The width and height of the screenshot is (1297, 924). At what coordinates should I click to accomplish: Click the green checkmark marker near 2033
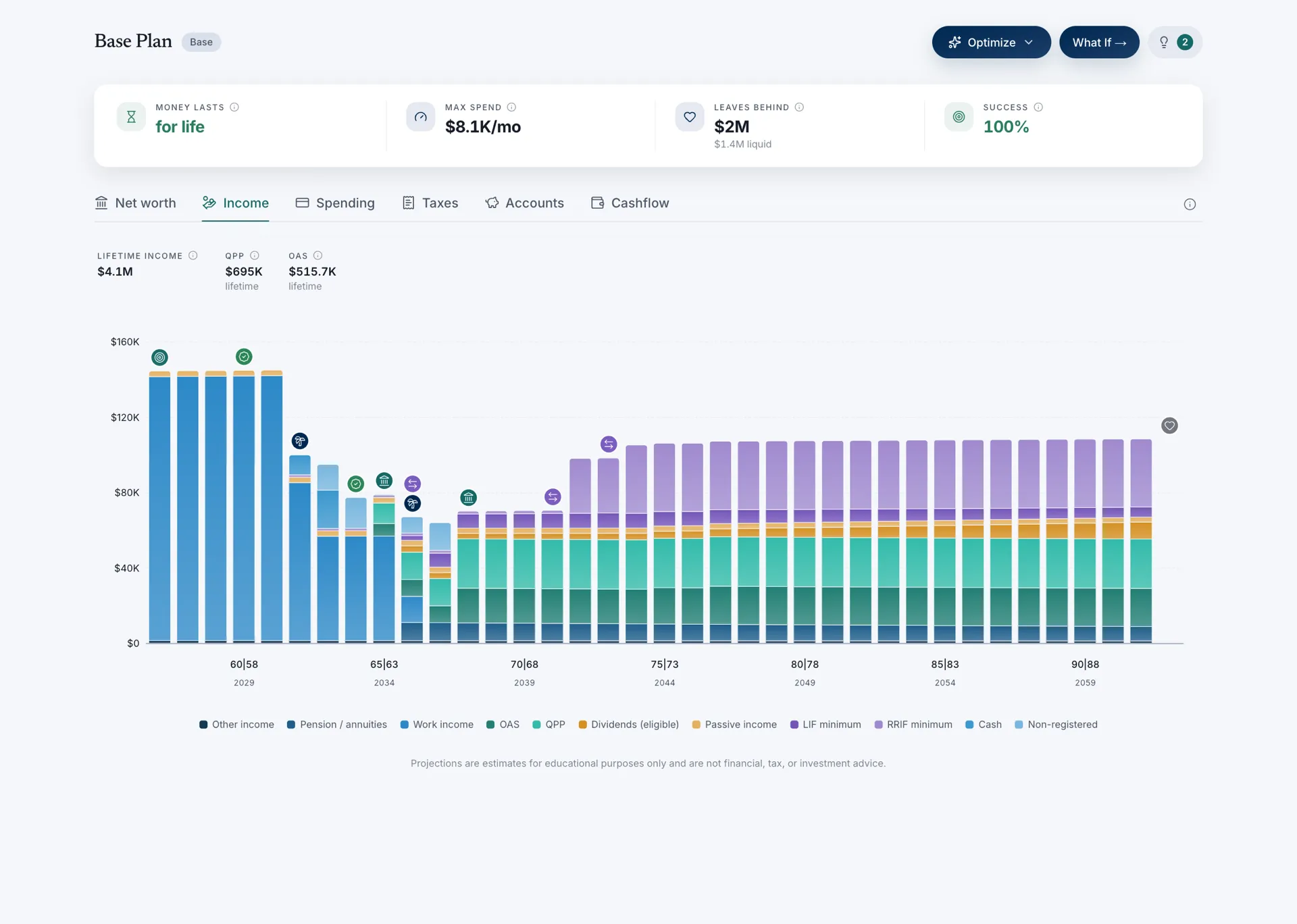(356, 484)
